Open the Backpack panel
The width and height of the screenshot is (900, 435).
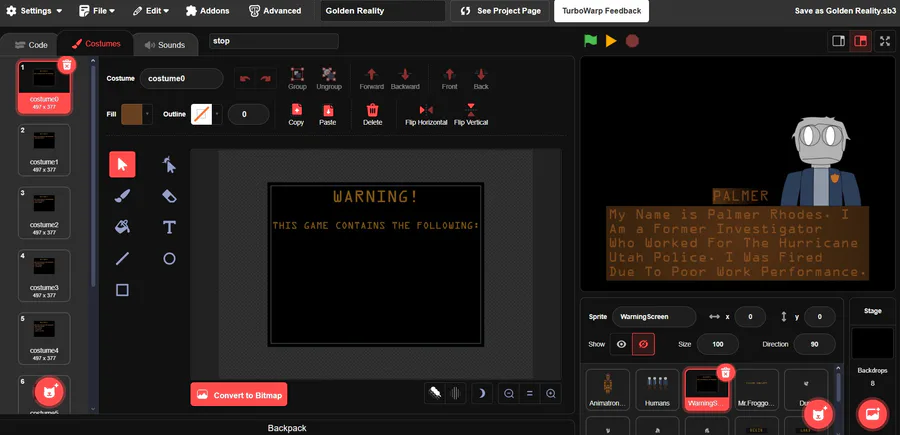tap(287, 428)
